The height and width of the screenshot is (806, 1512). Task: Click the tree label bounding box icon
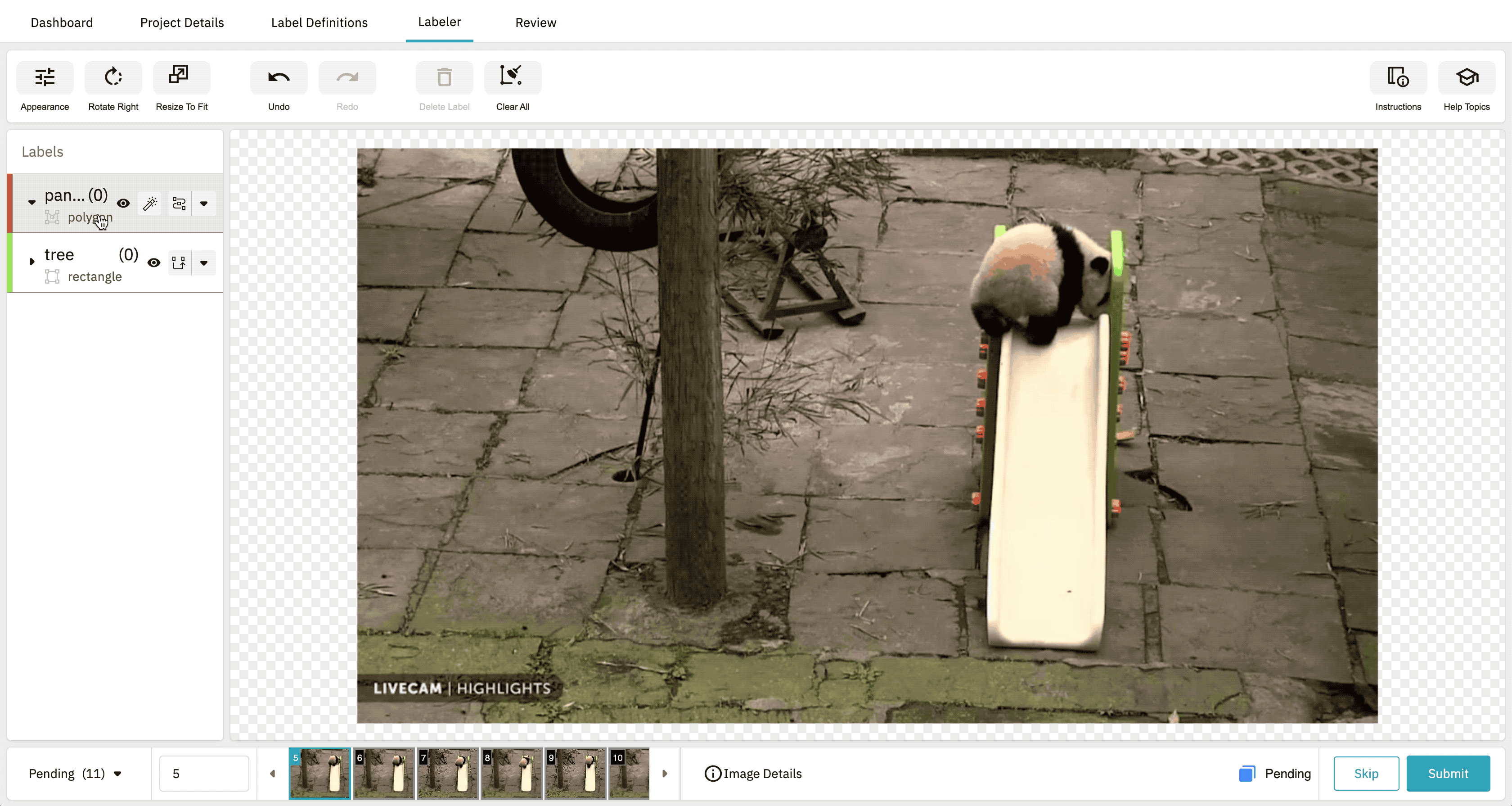(x=179, y=263)
